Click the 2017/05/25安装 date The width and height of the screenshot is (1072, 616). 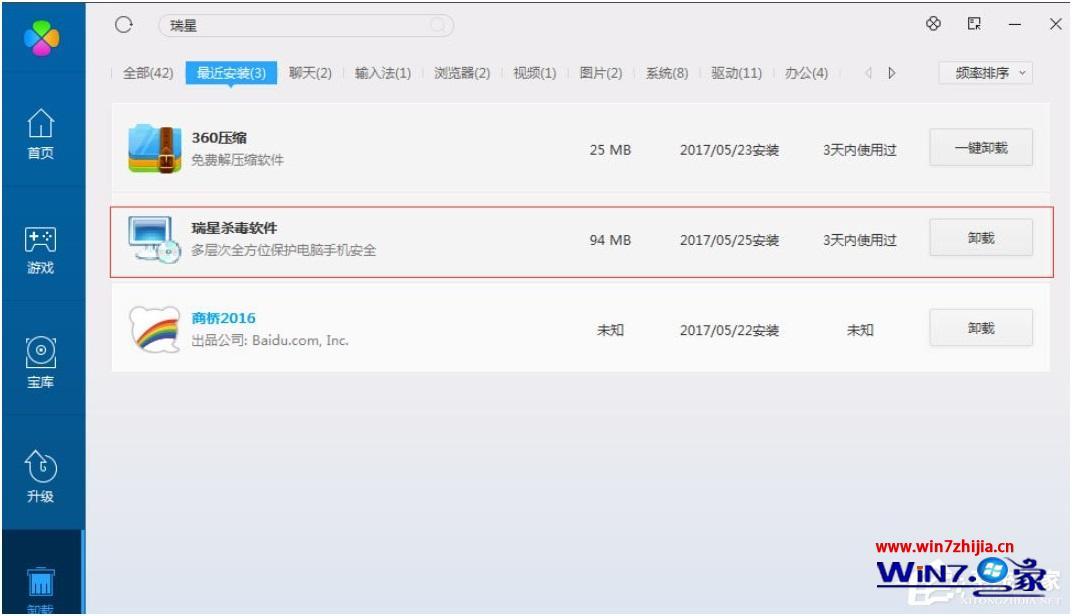coord(729,240)
